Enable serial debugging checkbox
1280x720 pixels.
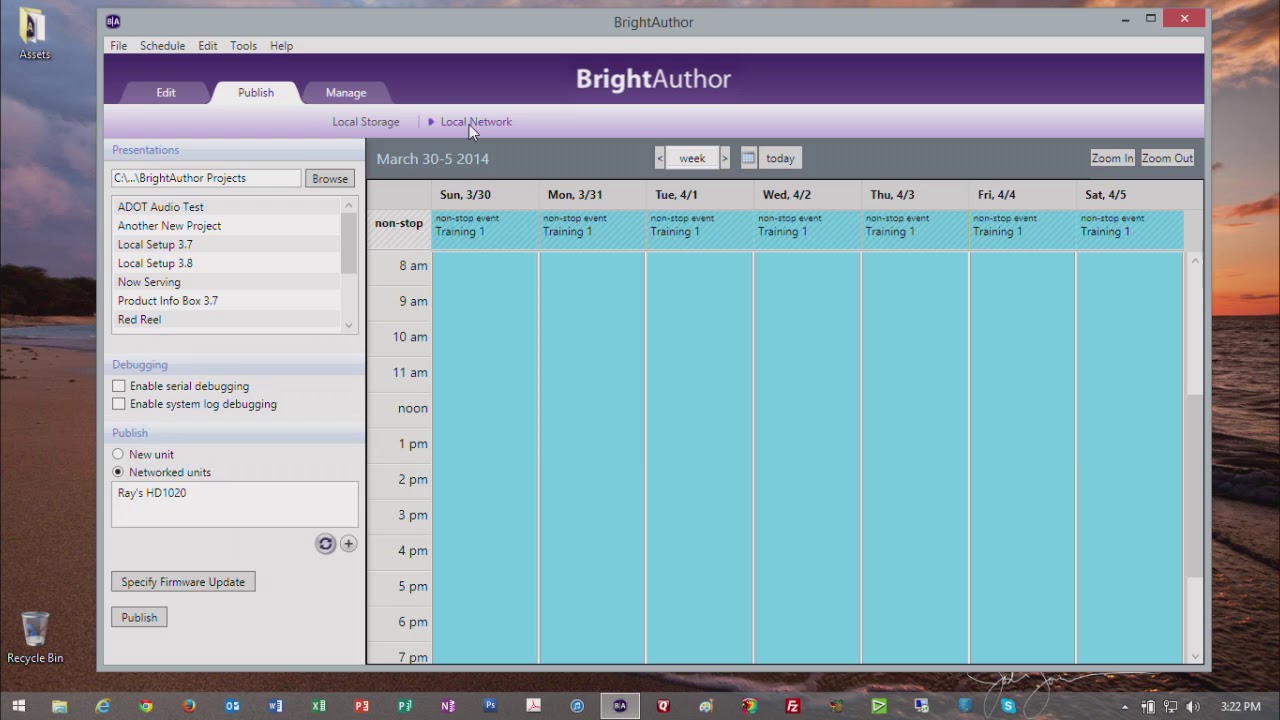tap(119, 386)
